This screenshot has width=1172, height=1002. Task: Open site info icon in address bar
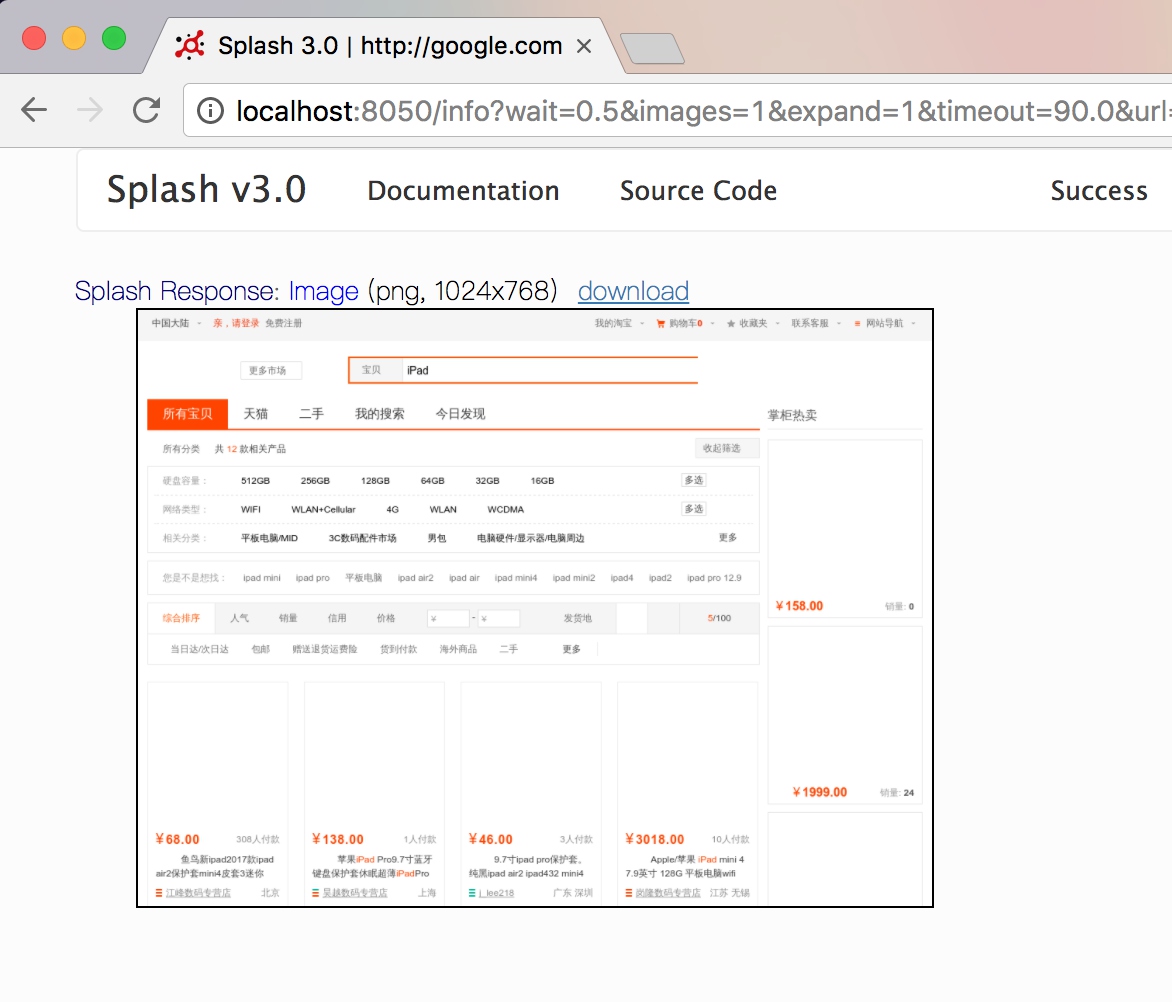210,110
